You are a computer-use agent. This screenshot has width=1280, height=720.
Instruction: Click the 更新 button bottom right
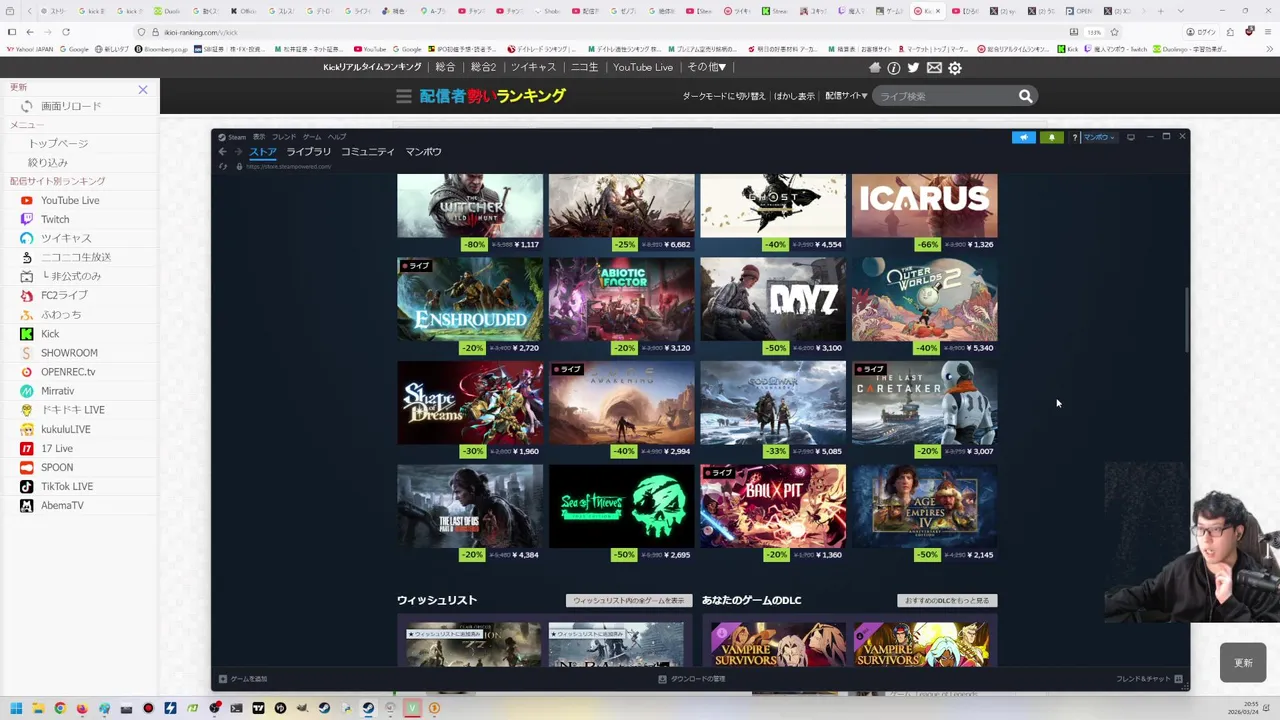[x=1243, y=663]
